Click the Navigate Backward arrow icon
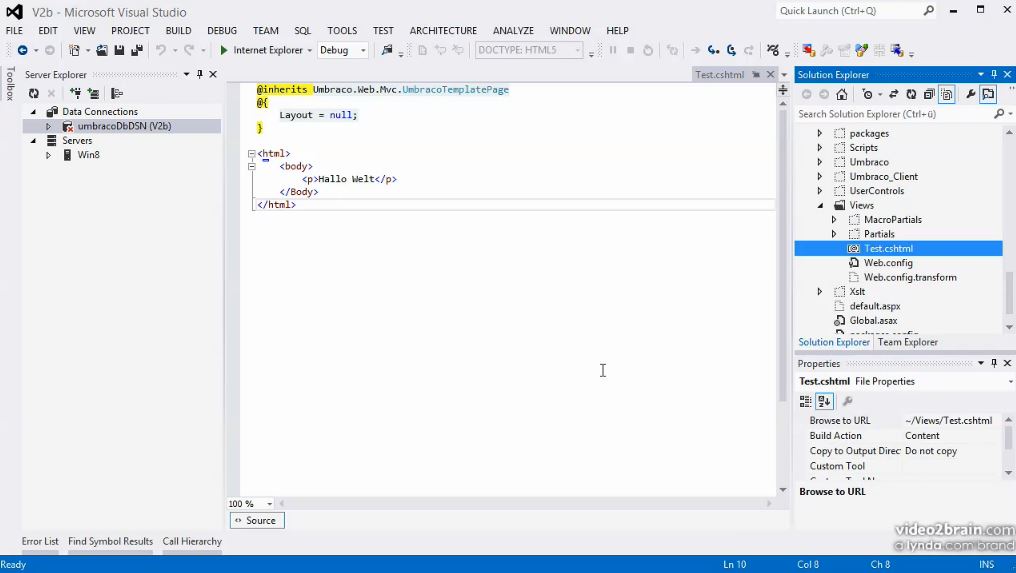This screenshot has height=573, width=1016. click(x=22, y=50)
